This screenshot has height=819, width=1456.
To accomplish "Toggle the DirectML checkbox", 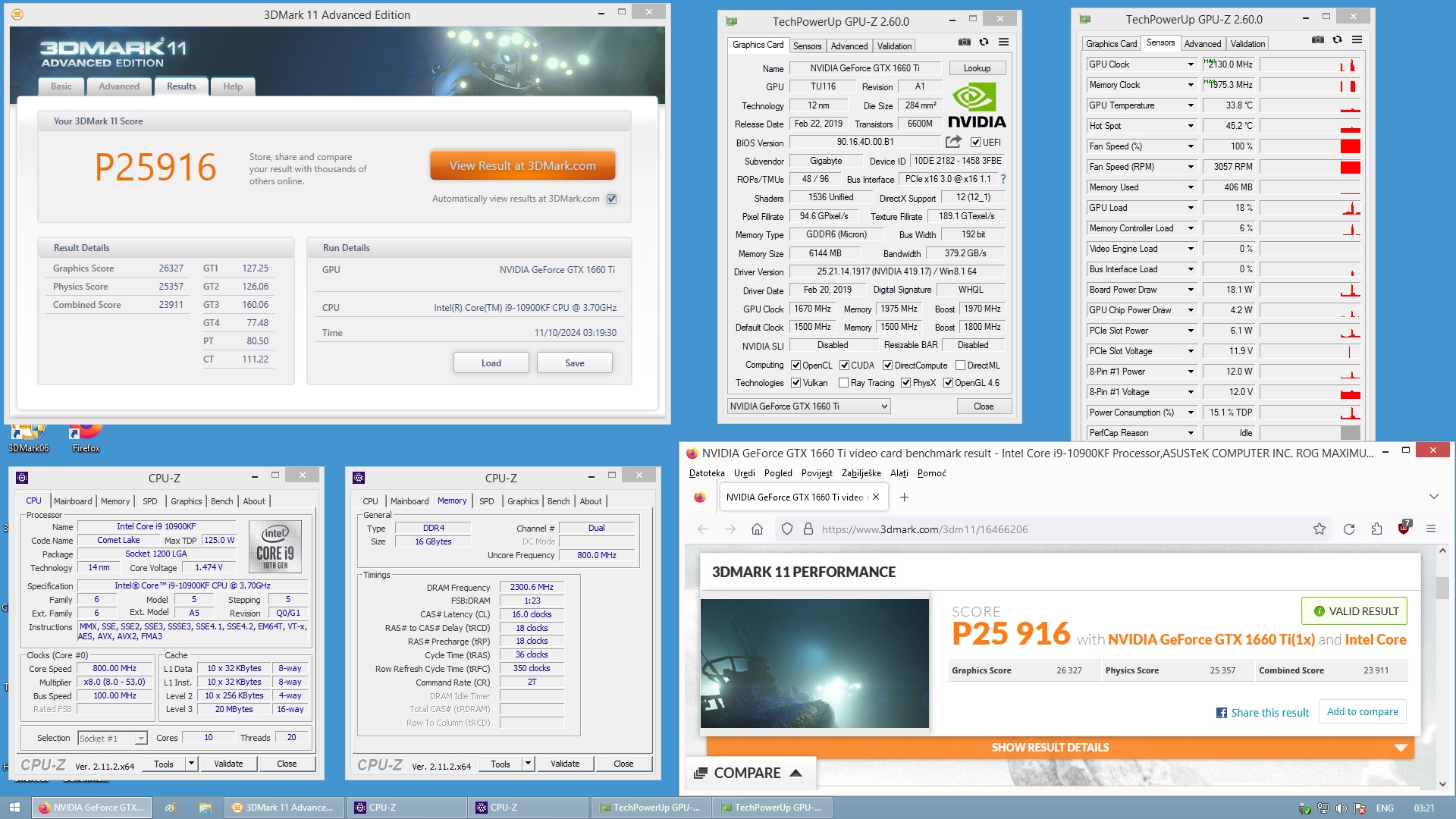I will pyautogui.click(x=960, y=366).
